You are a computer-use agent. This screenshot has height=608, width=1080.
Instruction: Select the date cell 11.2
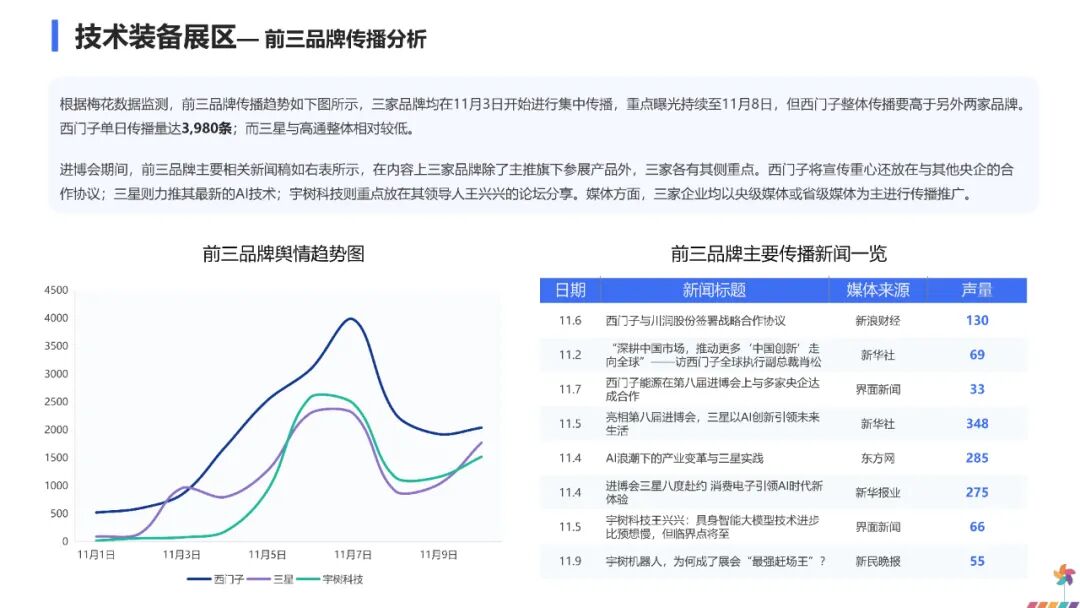pyautogui.click(x=570, y=355)
